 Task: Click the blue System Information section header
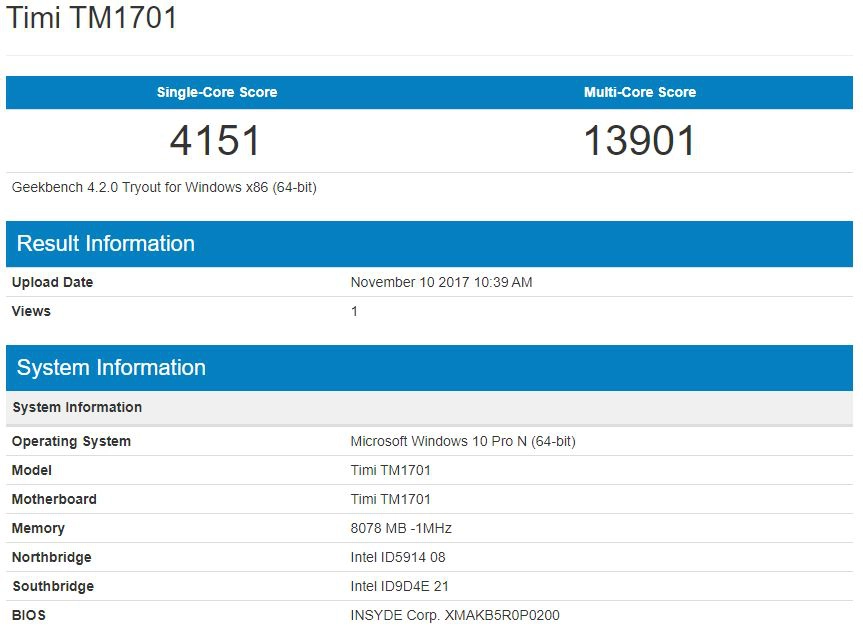111,368
